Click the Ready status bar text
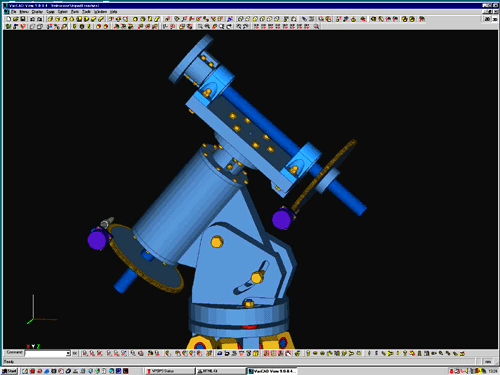The image size is (500, 375). click(9, 362)
